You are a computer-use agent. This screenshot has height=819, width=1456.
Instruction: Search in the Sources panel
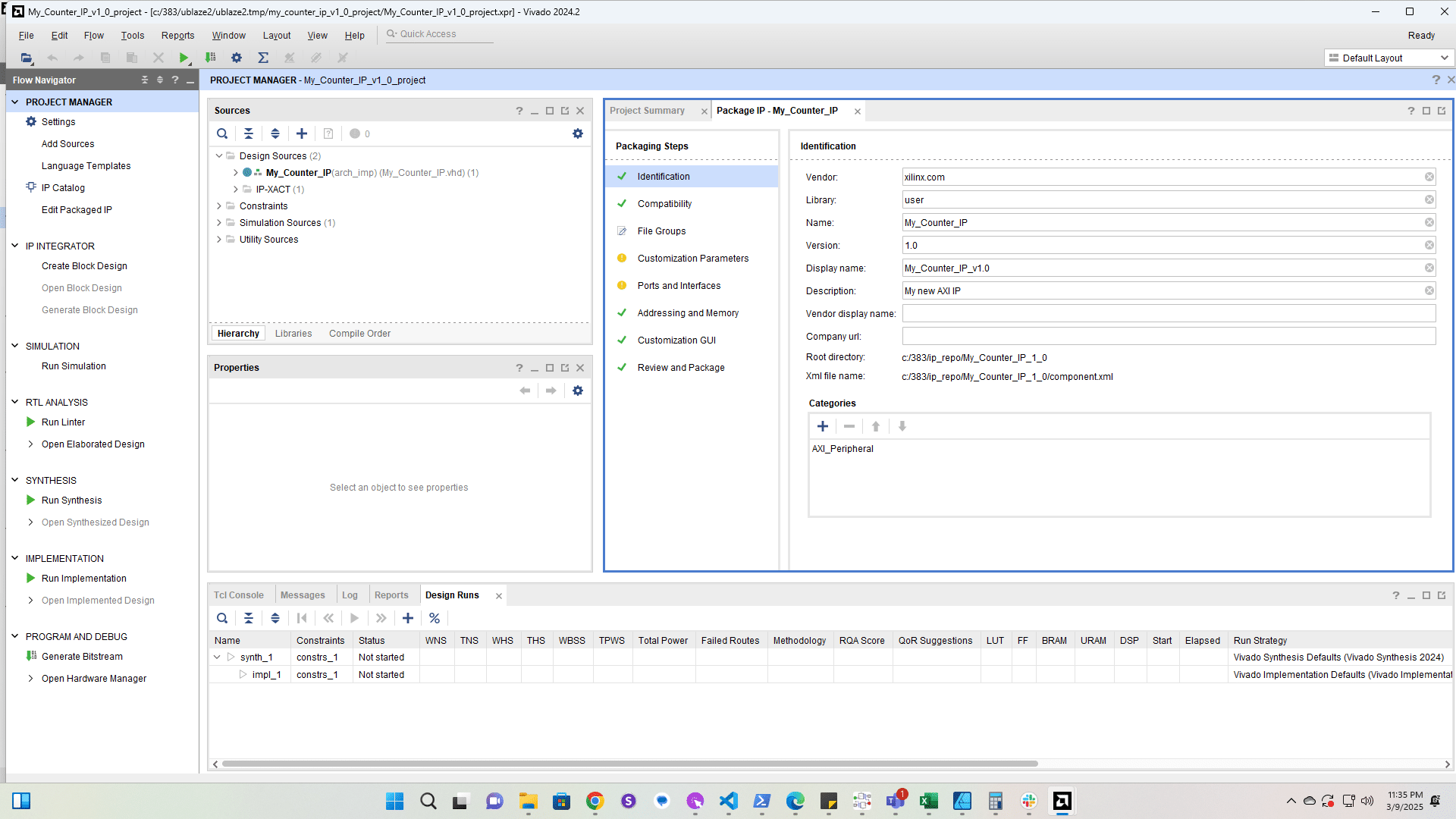222,133
